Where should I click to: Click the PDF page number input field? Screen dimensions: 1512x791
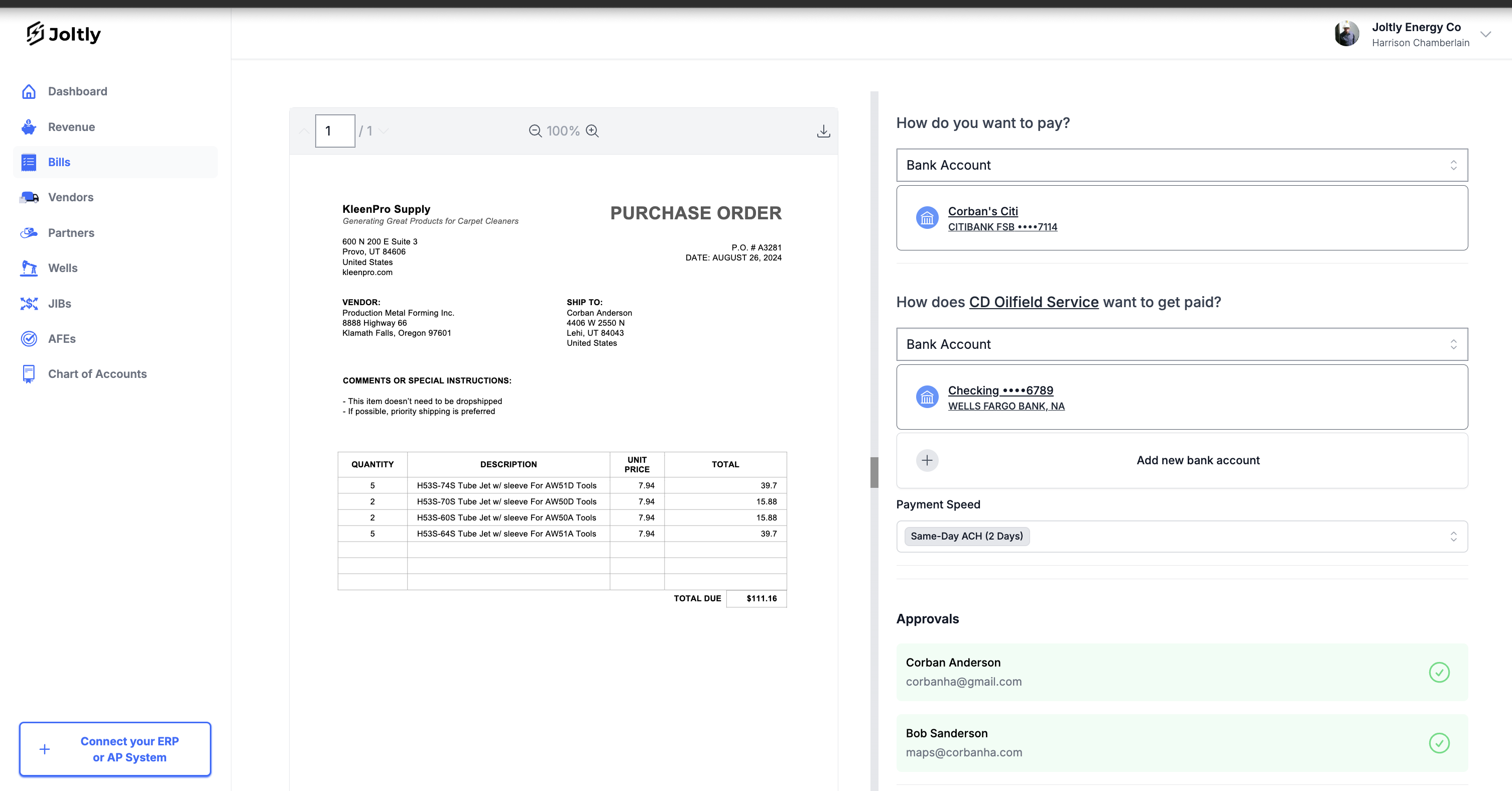tap(334, 131)
